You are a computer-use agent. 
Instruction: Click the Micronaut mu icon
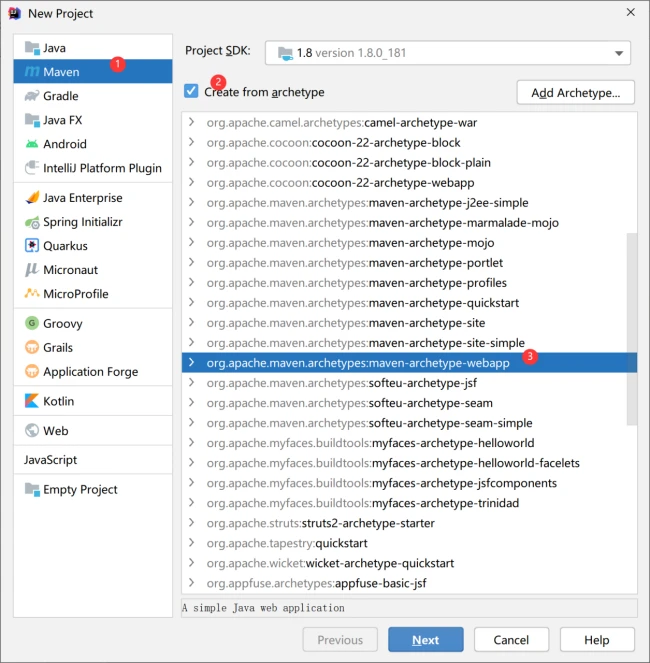click(32, 270)
